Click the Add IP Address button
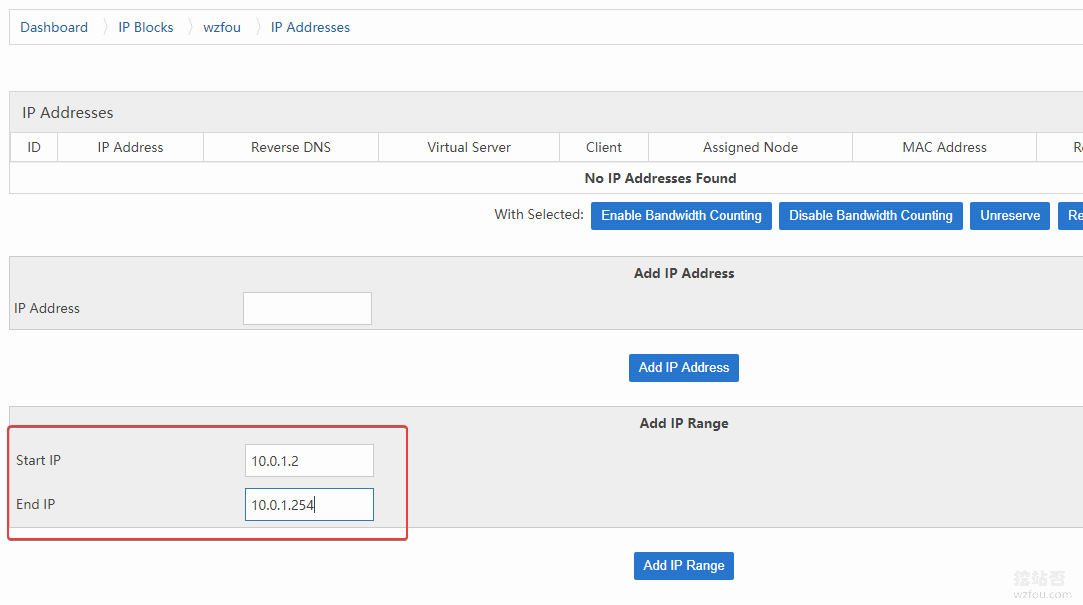The image size is (1083, 605). coord(684,367)
